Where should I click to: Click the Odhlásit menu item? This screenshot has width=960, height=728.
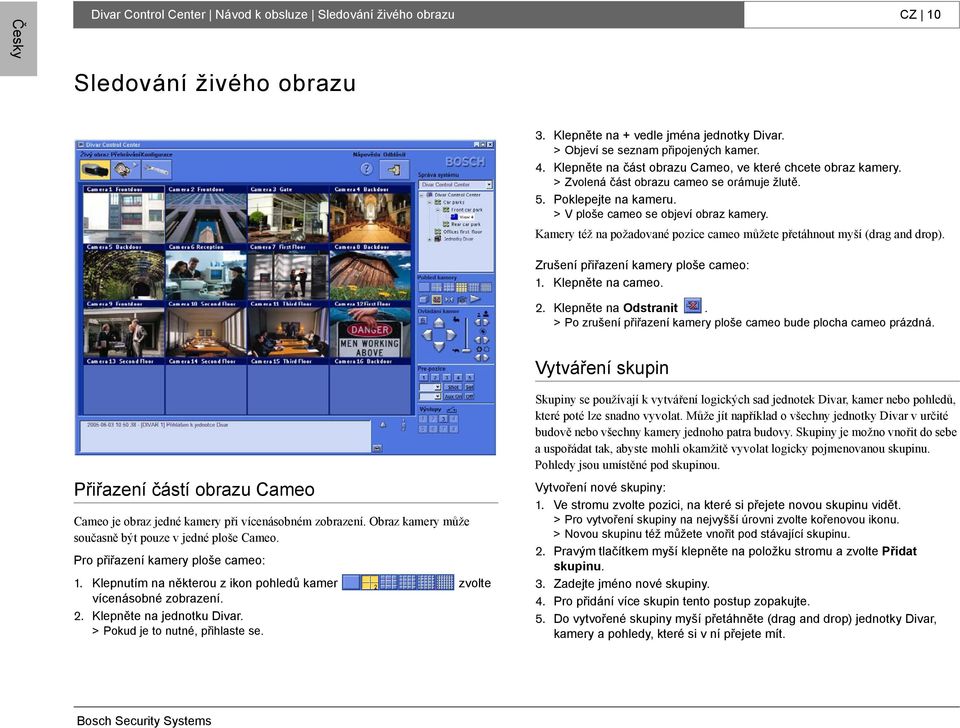click(x=394, y=155)
